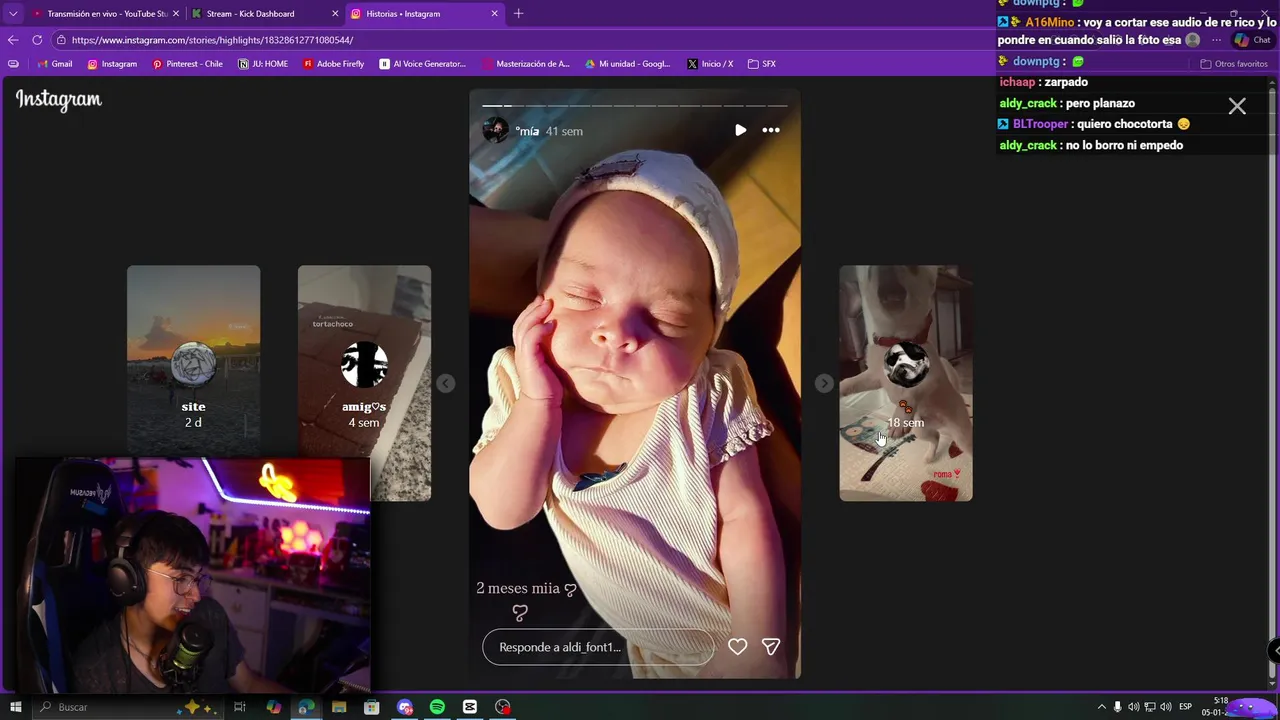
Task: Show hidden system tray icons
Action: (1101, 707)
